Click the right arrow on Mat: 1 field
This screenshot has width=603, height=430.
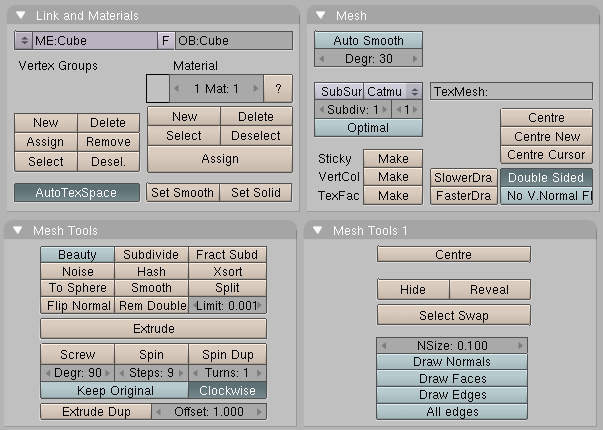pos(256,89)
